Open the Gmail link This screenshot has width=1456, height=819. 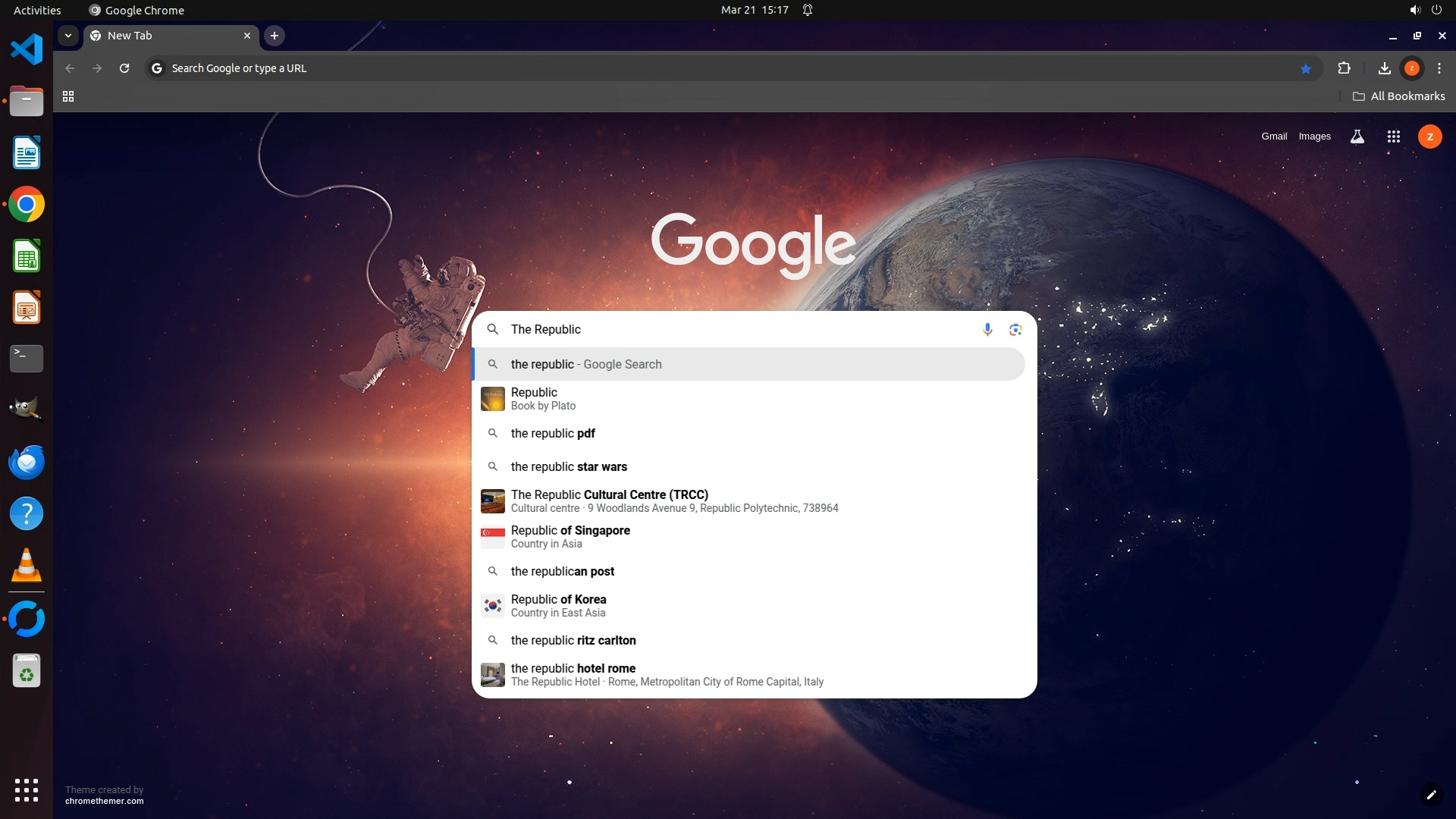click(1274, 136)
